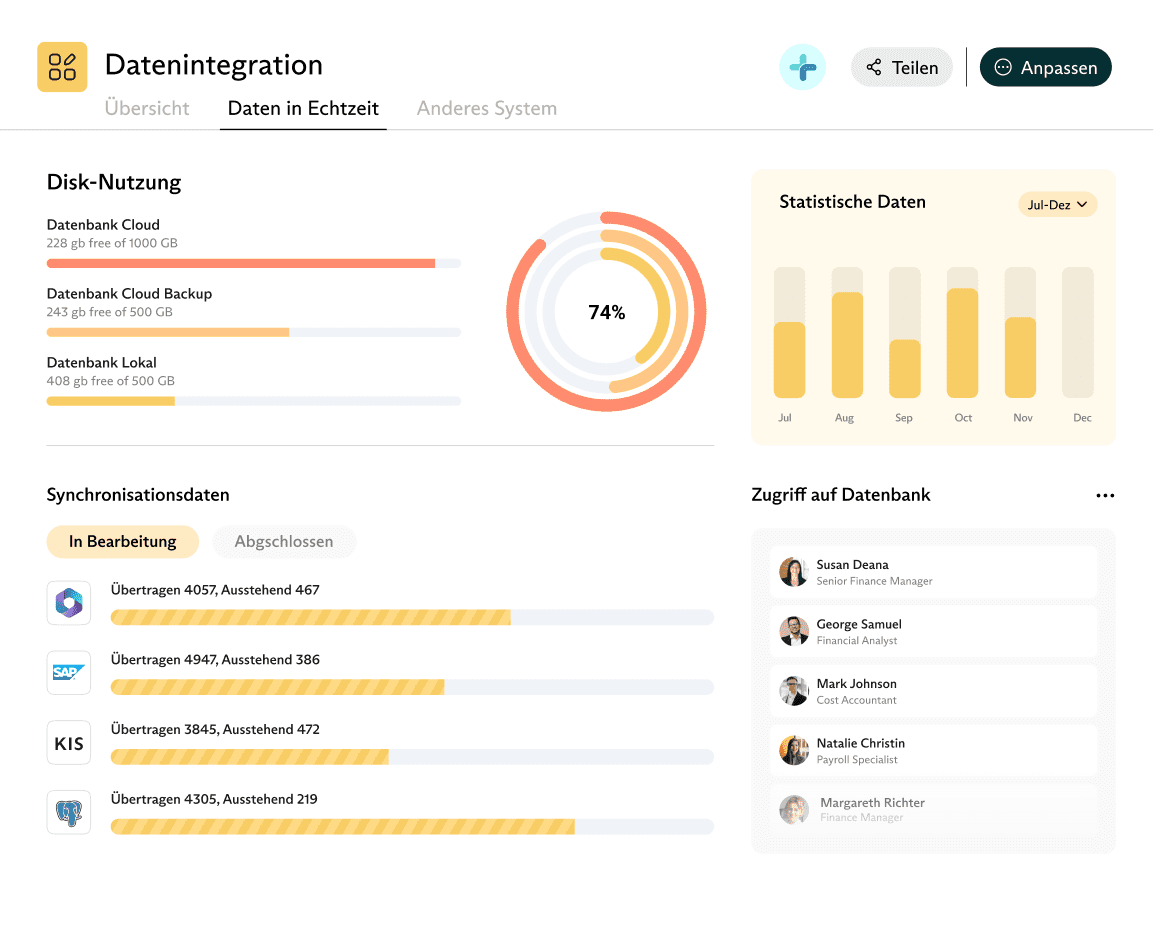This screenshot has width=1154, height=944.
Task: Click the blue plus icon in header
Action: (802, 68)
